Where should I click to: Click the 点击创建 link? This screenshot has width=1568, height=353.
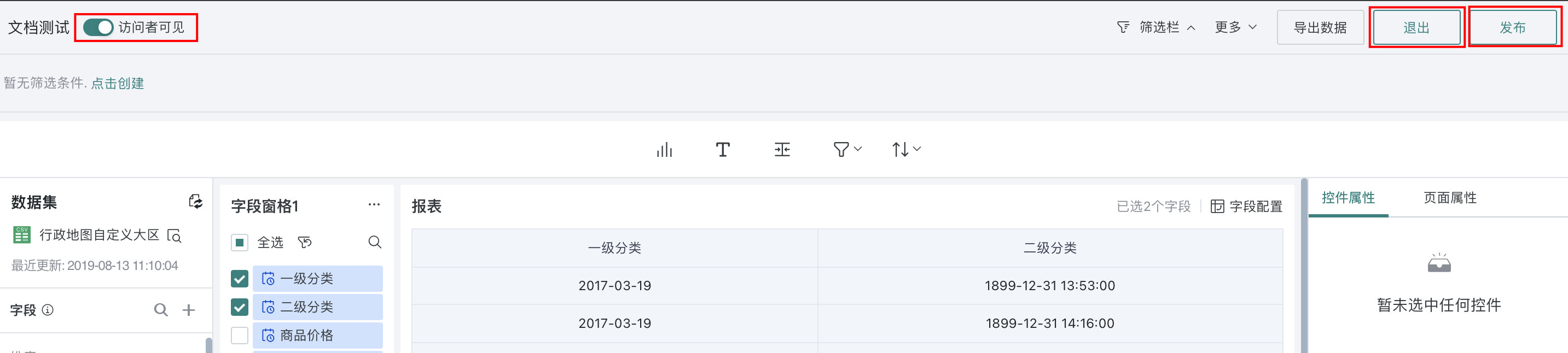click(118, 83)
